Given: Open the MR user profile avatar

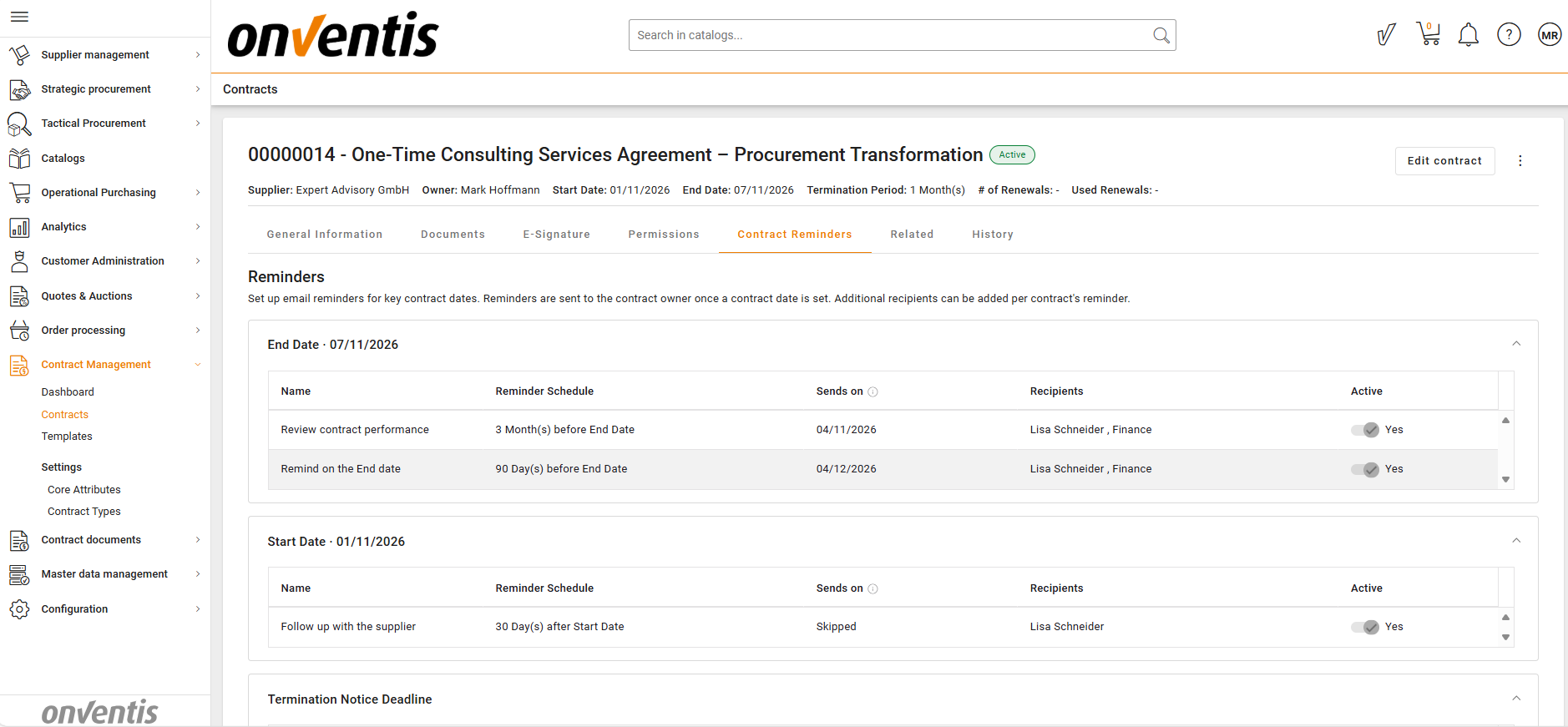Looking at the screenshot, I should point(1549,35).
